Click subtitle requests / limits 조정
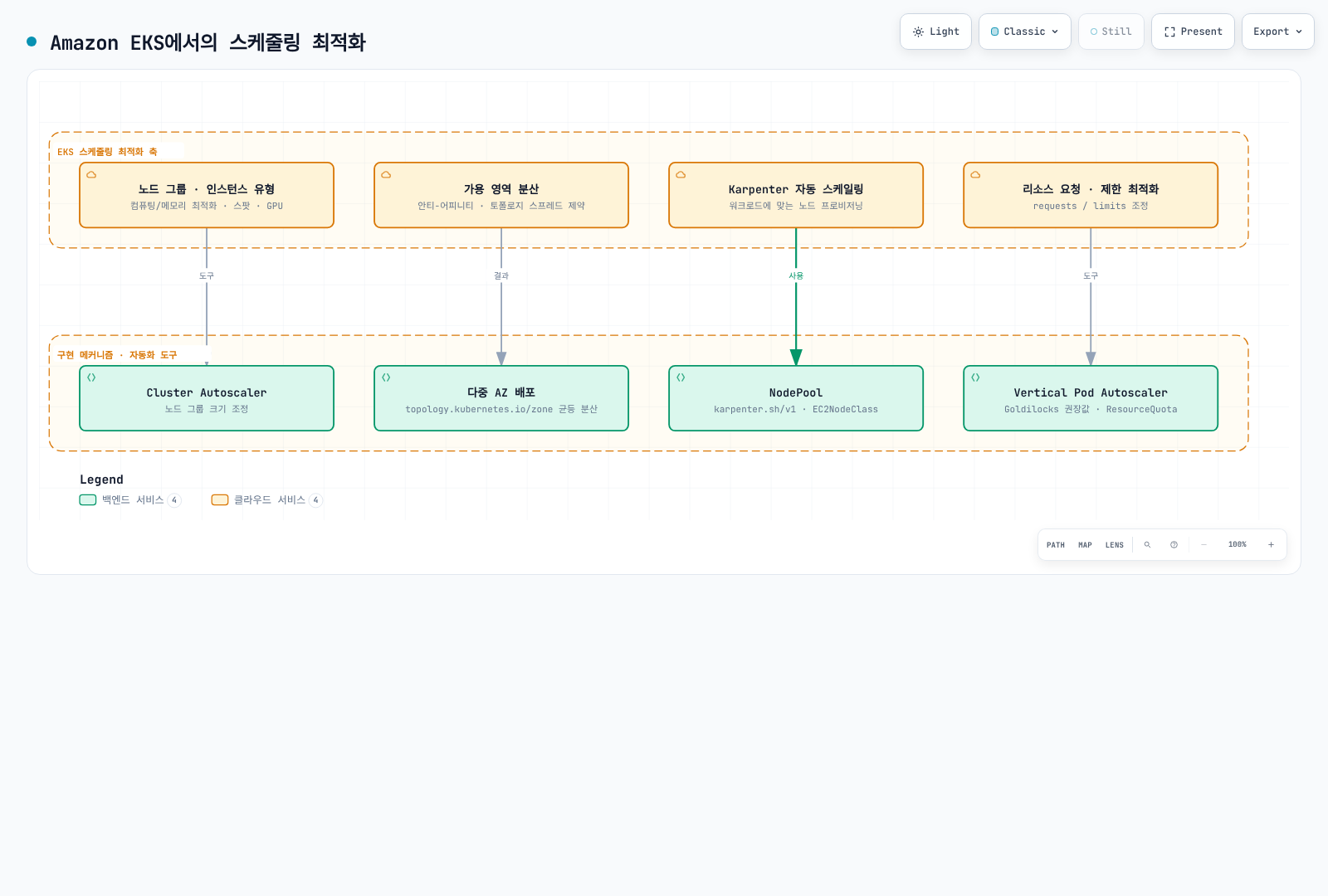The height and width of the screenshot is (896, 1328). (x=1091, y=206)
